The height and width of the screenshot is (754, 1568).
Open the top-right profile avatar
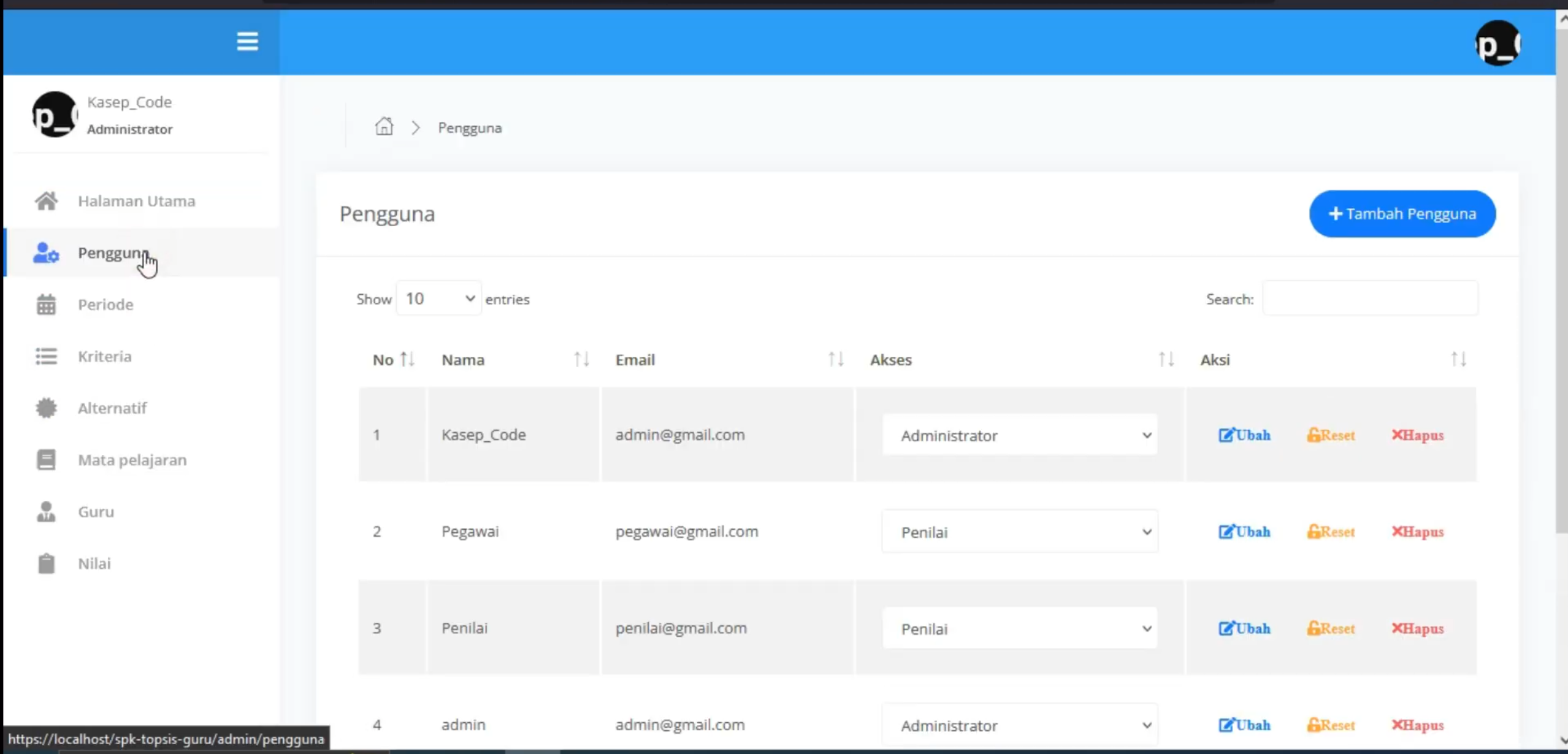point(1497,43)
